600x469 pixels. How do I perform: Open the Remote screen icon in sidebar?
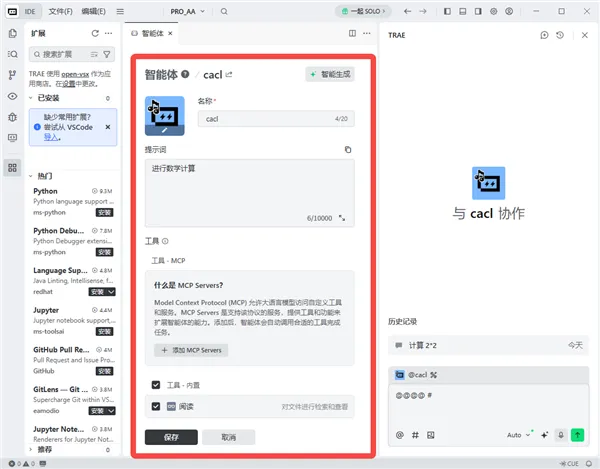[x=12, y=138]
